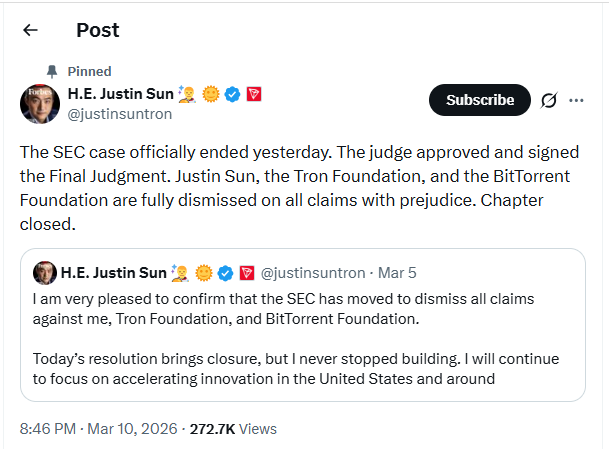This screenshot has height=449, width=609.
Task: Click the sun emoji next to author name
Action: [x=210, y=94]
